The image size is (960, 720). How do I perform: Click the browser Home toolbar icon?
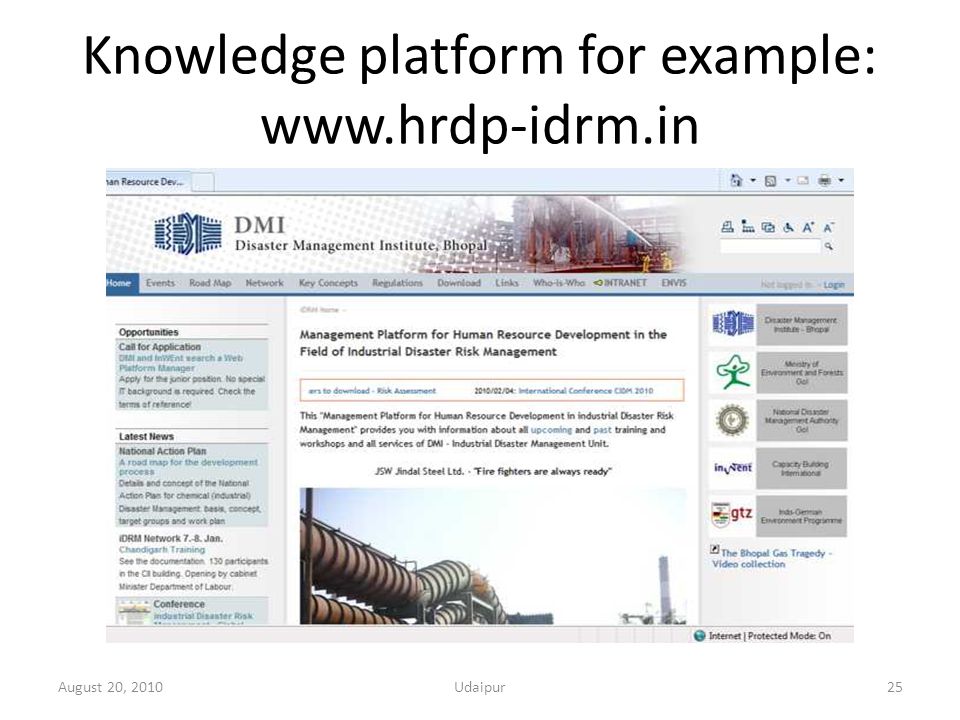(737, 180)
